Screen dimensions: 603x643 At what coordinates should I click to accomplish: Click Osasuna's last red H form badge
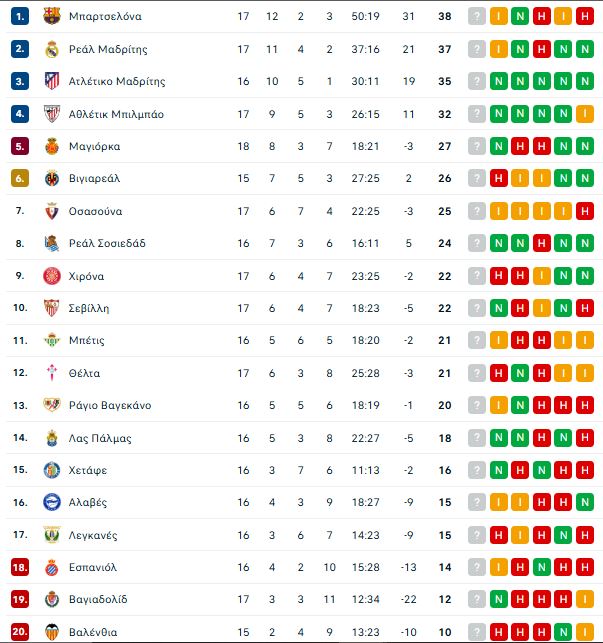tap(585, 211)
